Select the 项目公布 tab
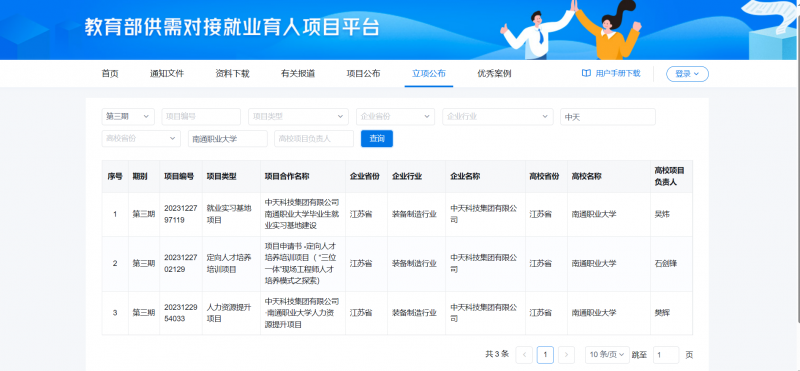800x371 pixels. tap(363, 73)
